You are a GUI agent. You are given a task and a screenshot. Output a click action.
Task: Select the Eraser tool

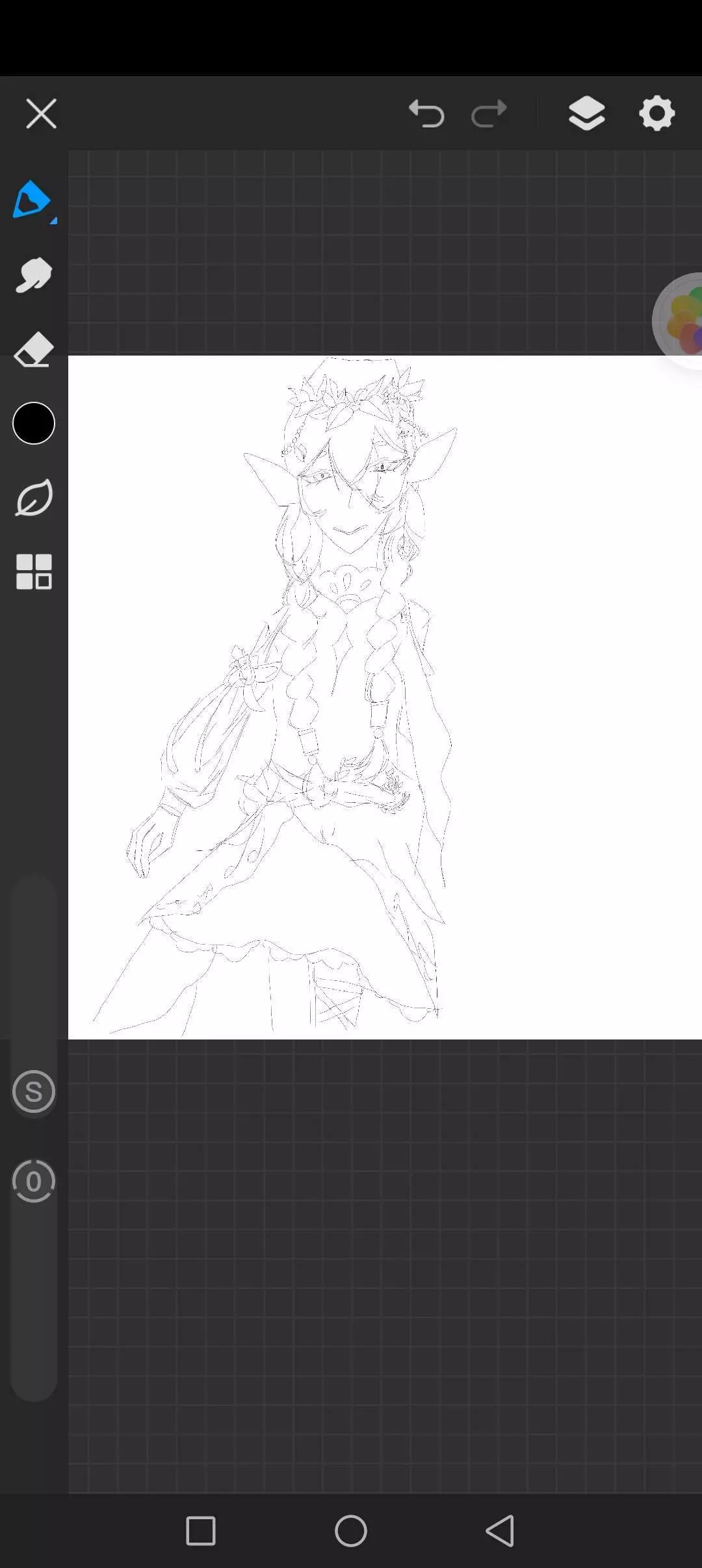point(34,350)
